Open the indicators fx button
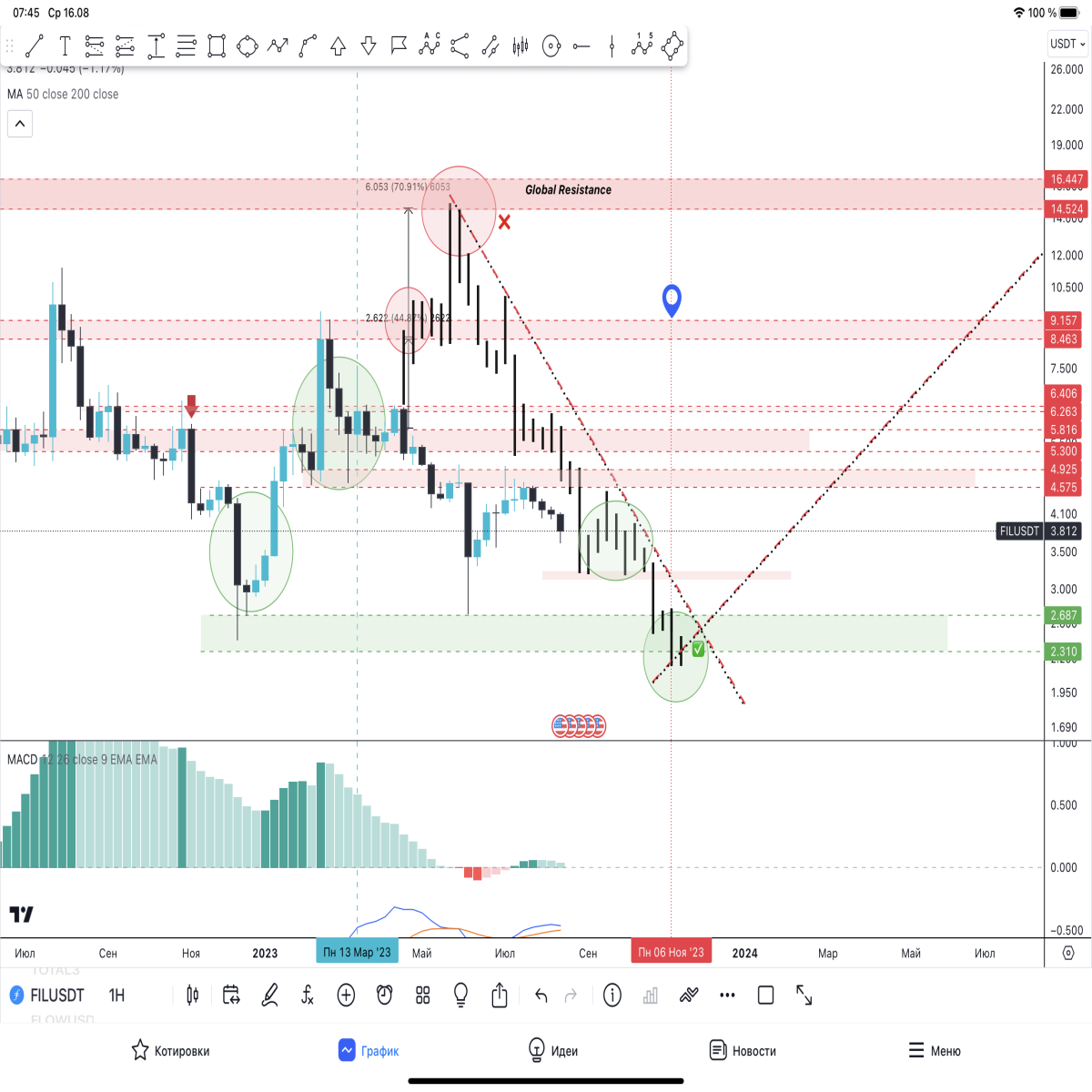 pyautogui.click(x=308, y=995)
